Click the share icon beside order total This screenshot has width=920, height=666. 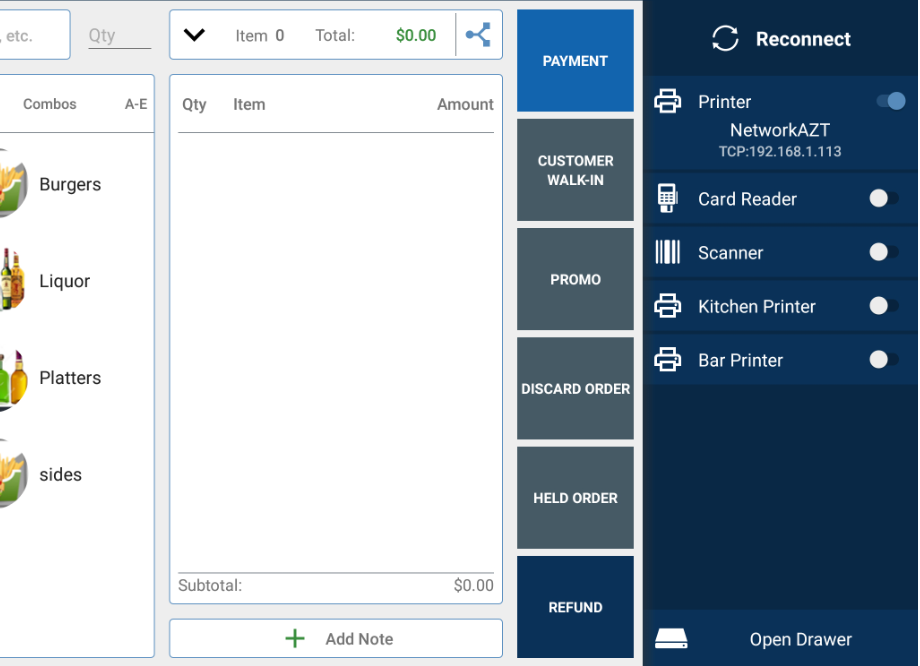478,35
